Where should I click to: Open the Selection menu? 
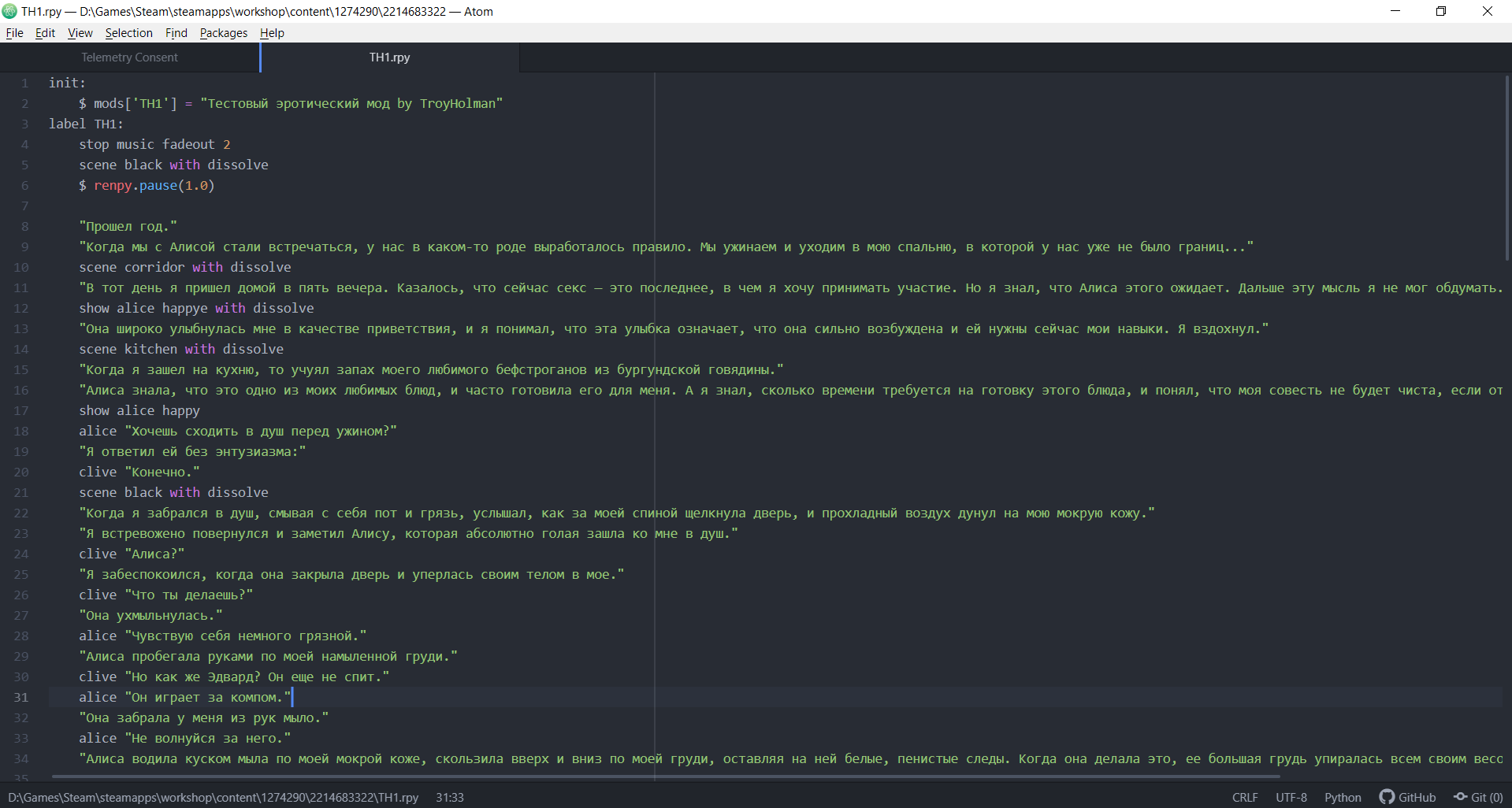pos(128,33)
